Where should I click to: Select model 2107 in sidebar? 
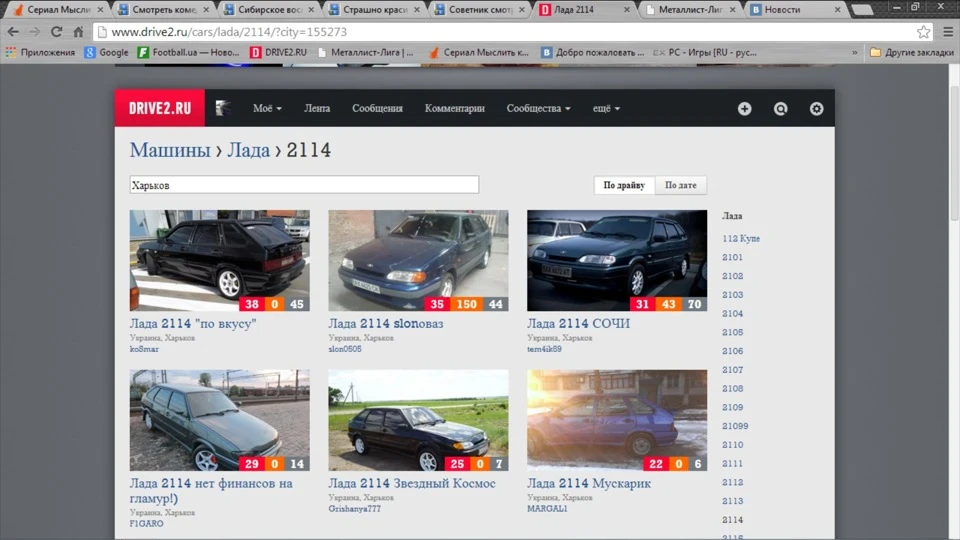tap(732, 370)
